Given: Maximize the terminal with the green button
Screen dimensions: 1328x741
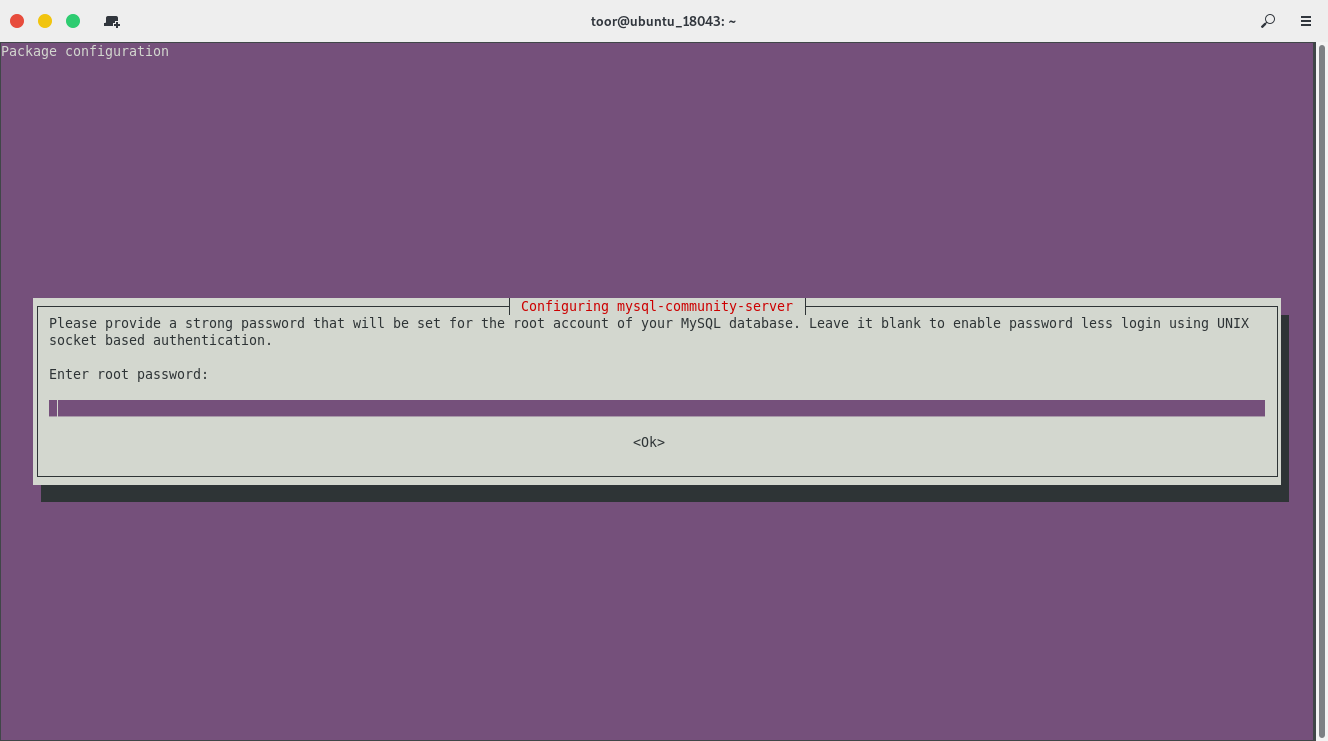Looking at the screenshot, I should (73, 21).
